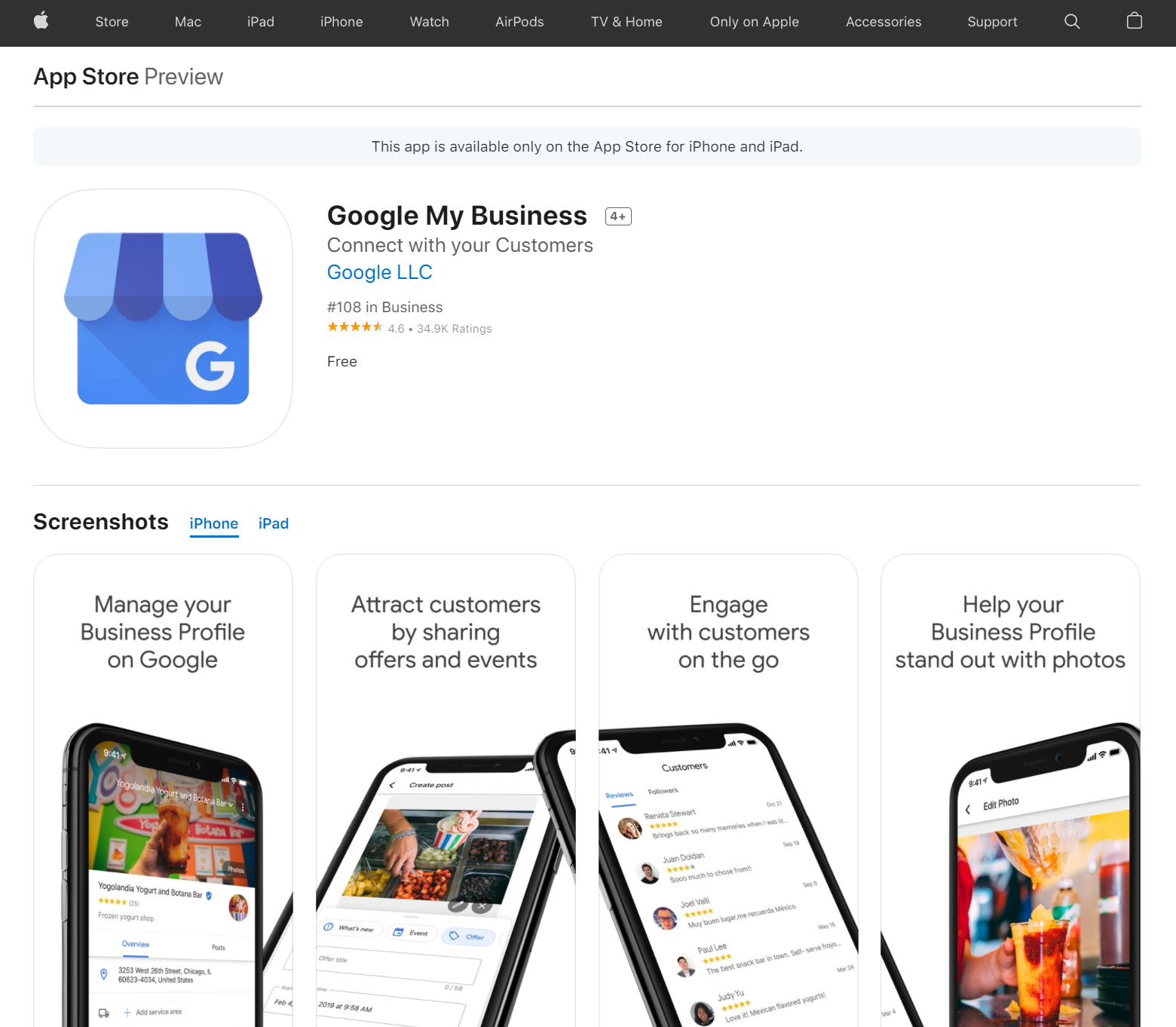Click the star rating icons
This screenshot has height=1027, width=1176.
pyautogui.click(x=355, y=327)
